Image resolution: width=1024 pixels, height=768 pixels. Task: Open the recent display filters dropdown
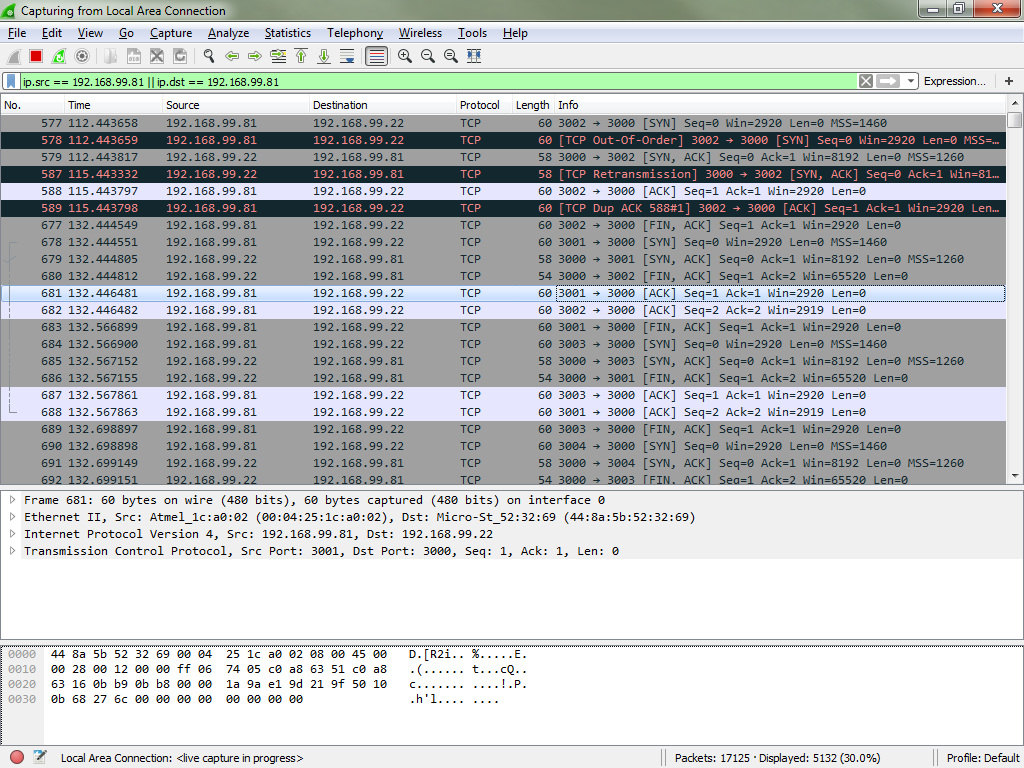[x=911, y=82]
